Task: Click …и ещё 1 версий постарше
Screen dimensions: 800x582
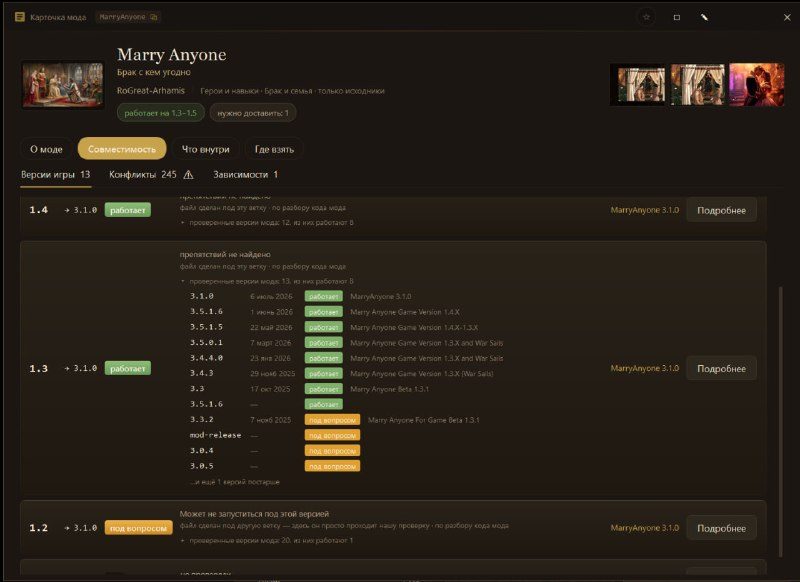Action: [235, 482]
